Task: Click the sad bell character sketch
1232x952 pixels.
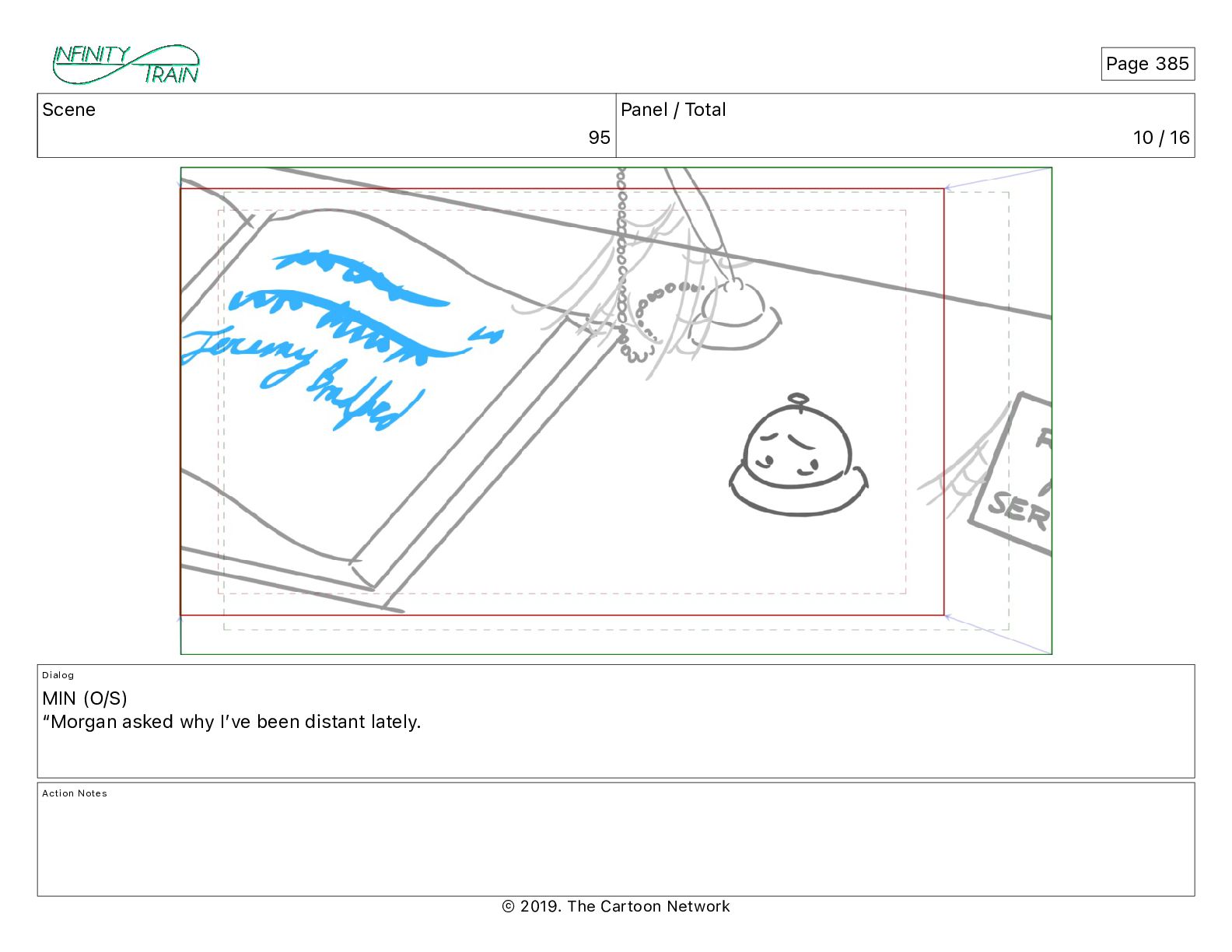Action: pyautogui.click(x=799, y=456)
